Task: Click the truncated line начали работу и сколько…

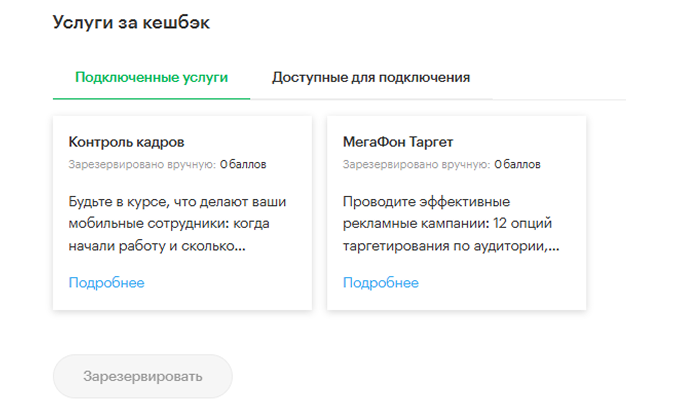Action: point(157,246)
